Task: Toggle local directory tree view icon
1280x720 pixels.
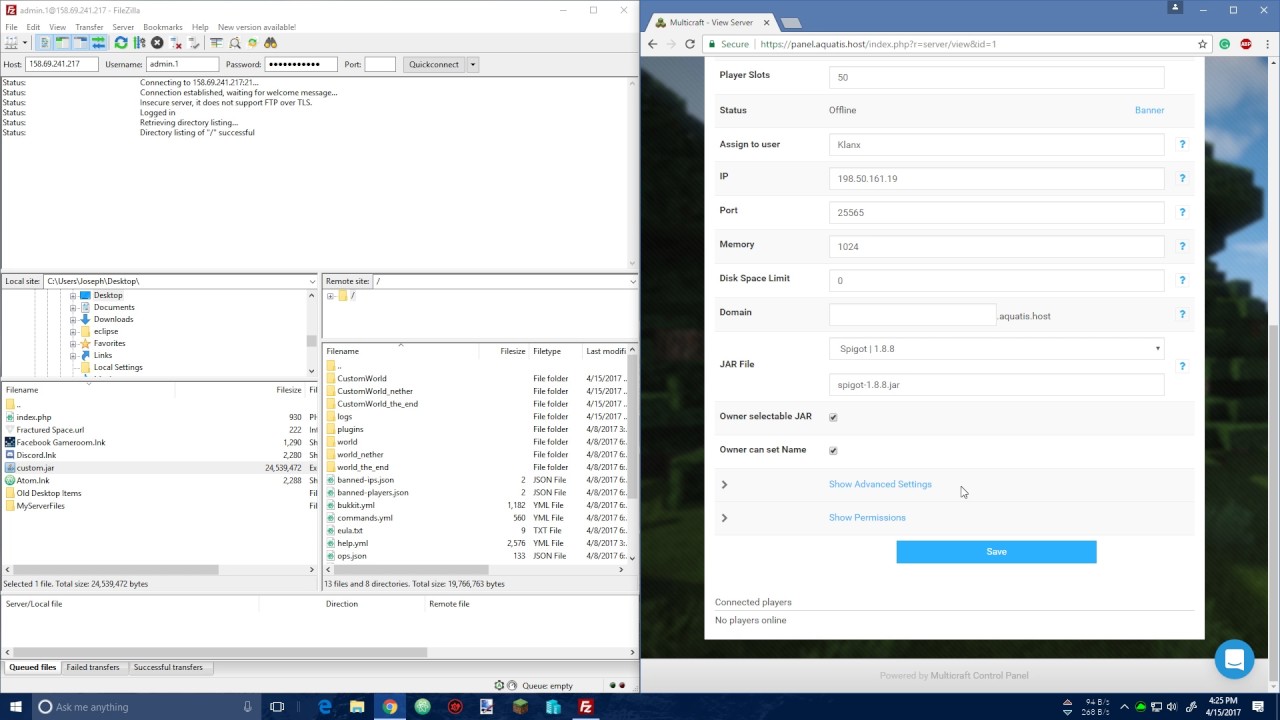Action: pyautogui.click(x=62, y=43)
